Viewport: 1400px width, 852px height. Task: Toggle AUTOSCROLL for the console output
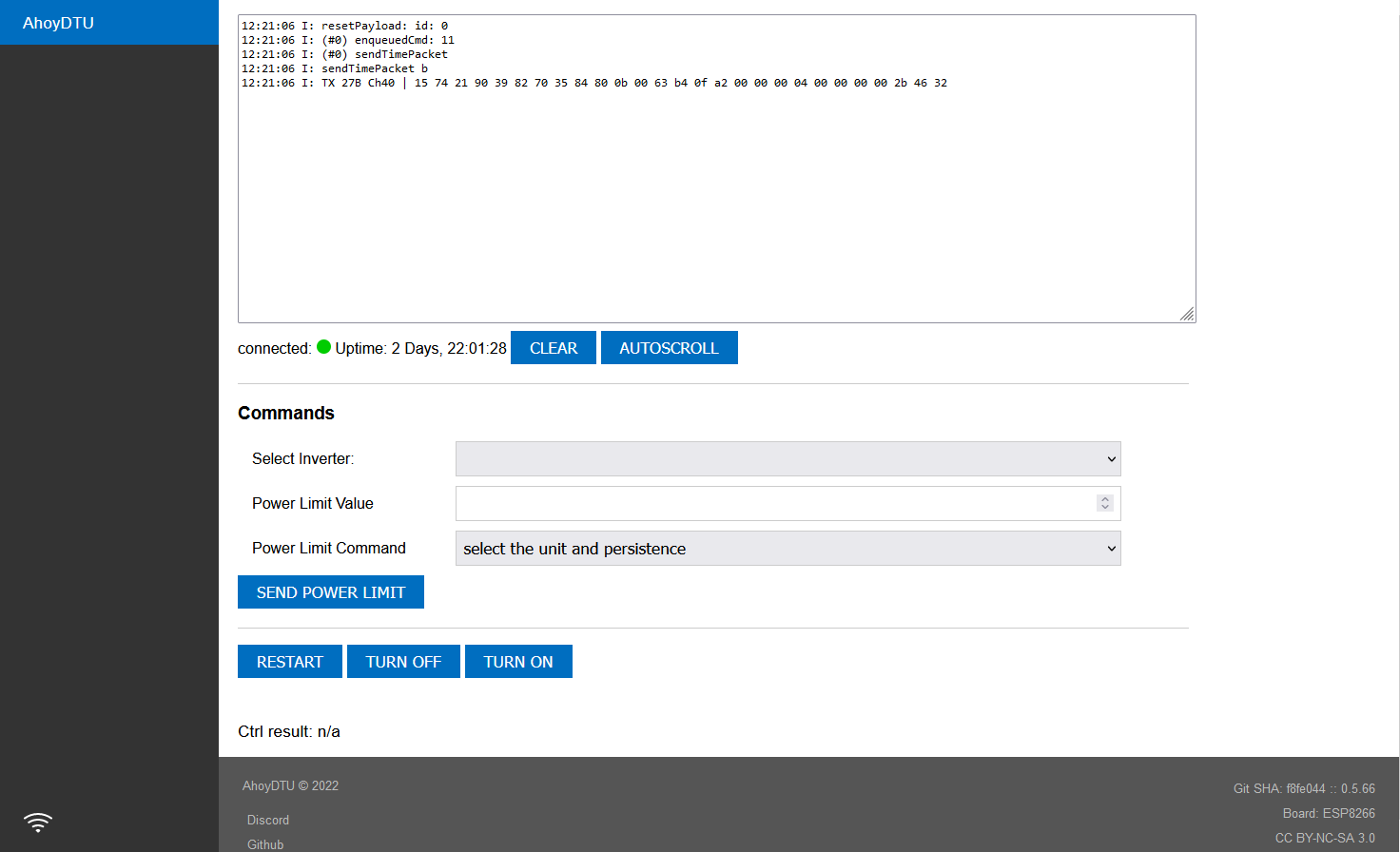click(x=669, y=347)
